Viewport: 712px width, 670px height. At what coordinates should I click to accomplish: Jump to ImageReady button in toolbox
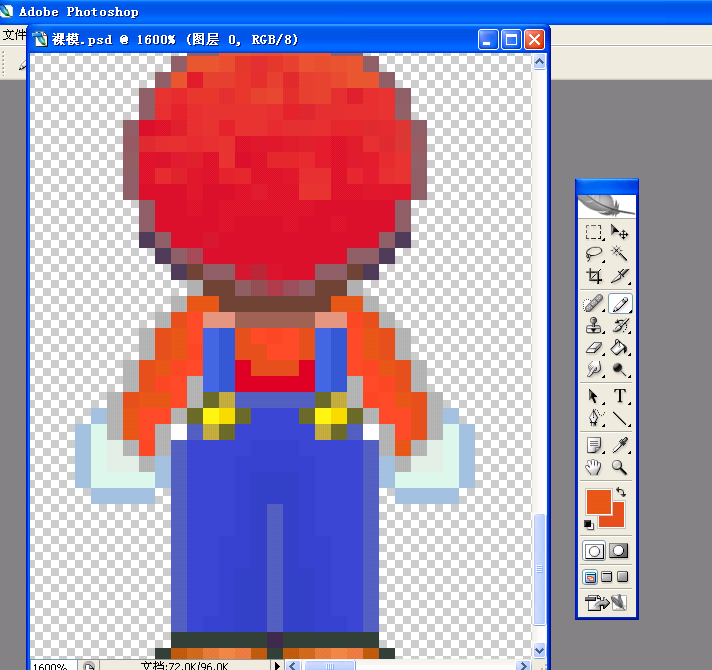[x=606, y=603]
